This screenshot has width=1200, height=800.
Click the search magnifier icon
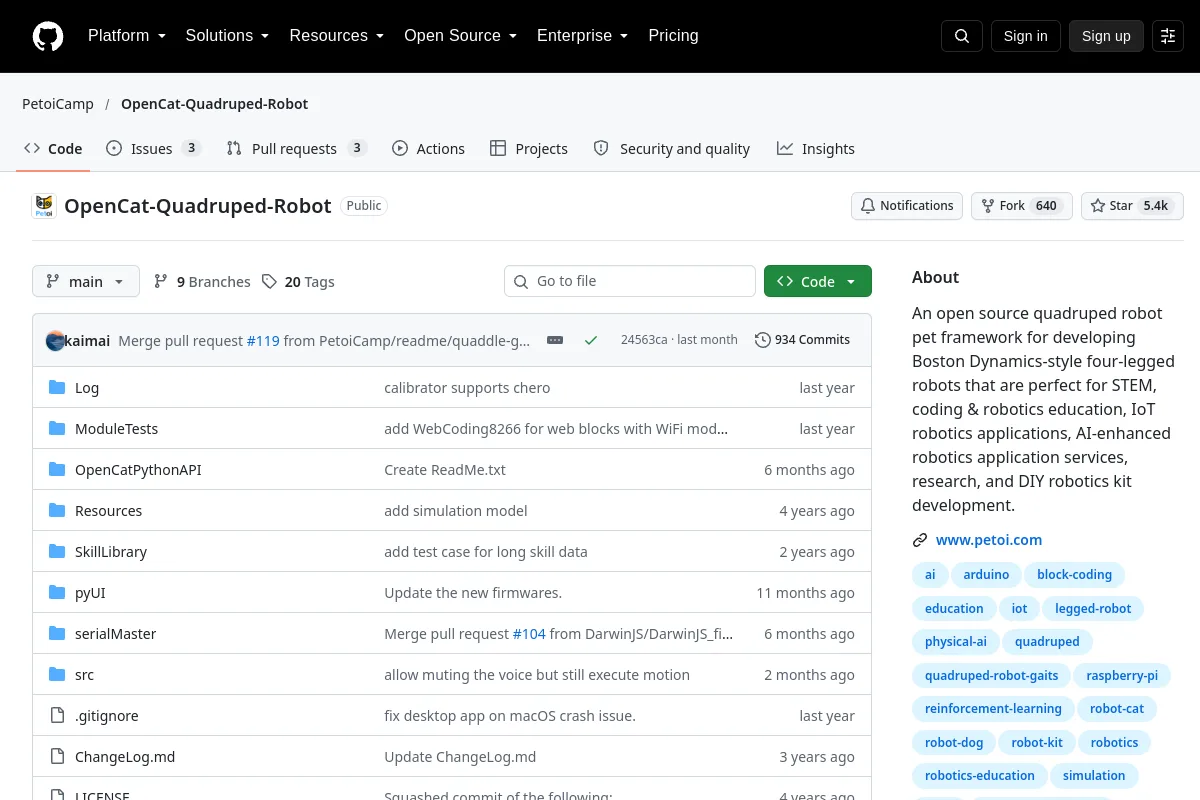[x=962, y=36]
